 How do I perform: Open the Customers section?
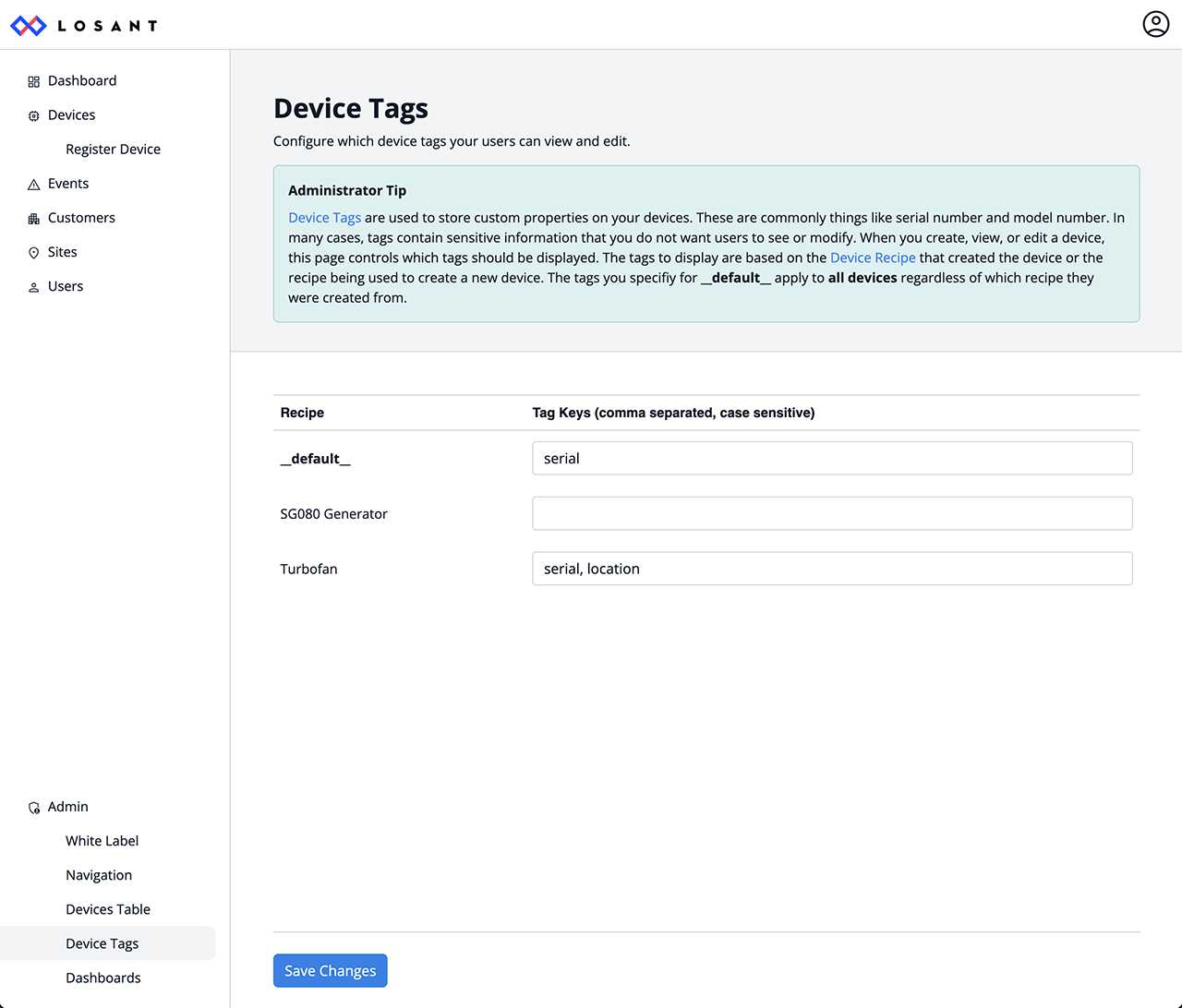[x=81, y=217]
